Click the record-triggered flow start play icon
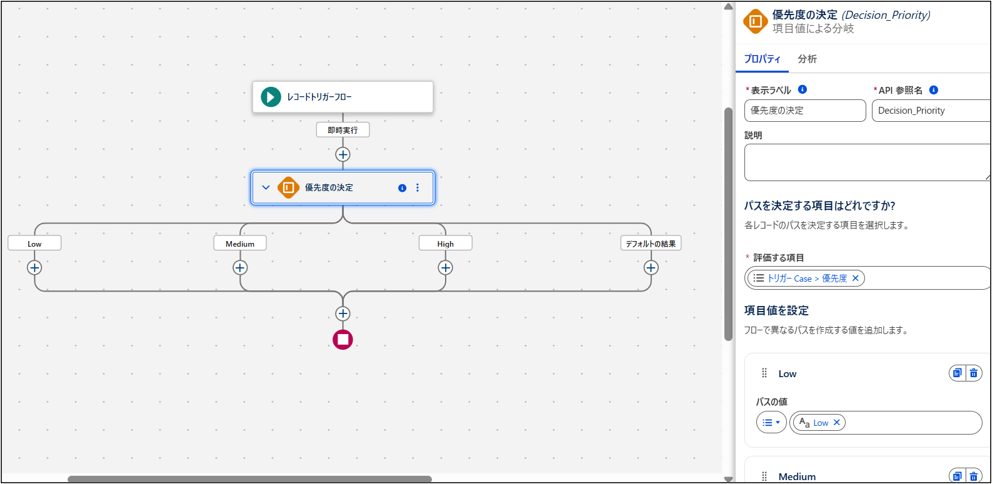 tap(271, 97)
